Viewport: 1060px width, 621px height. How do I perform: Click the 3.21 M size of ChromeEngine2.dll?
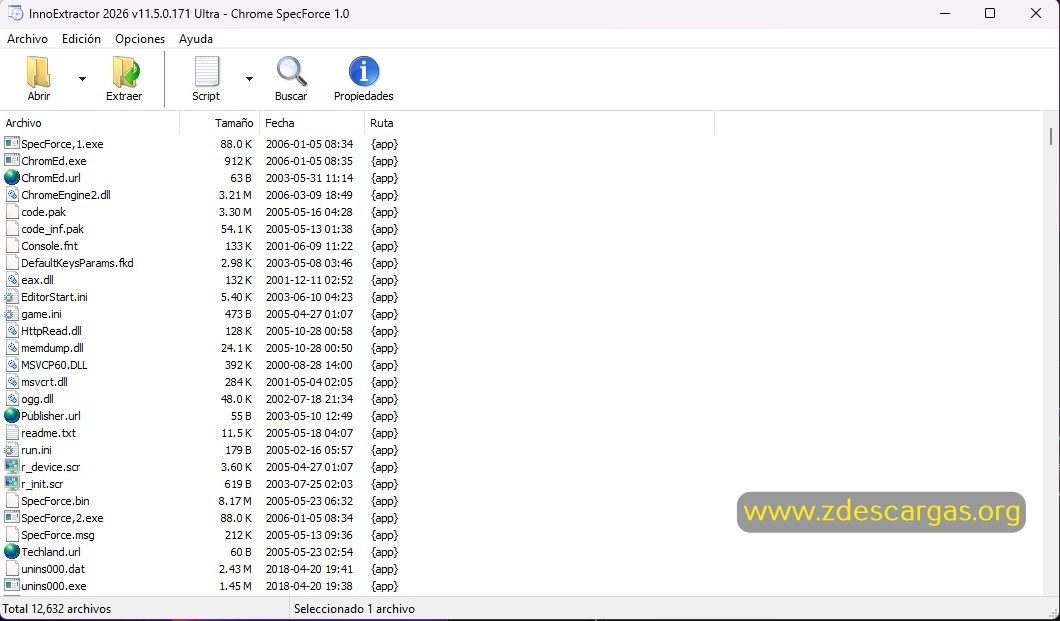click(x=235, y=195)
